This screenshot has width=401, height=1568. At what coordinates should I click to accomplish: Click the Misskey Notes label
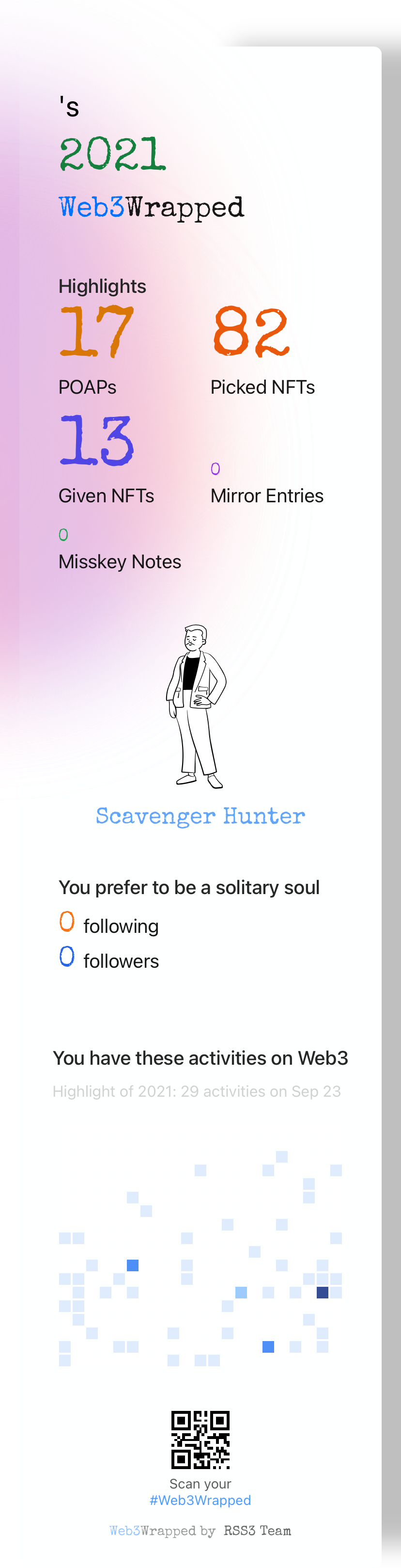point(120,561)
